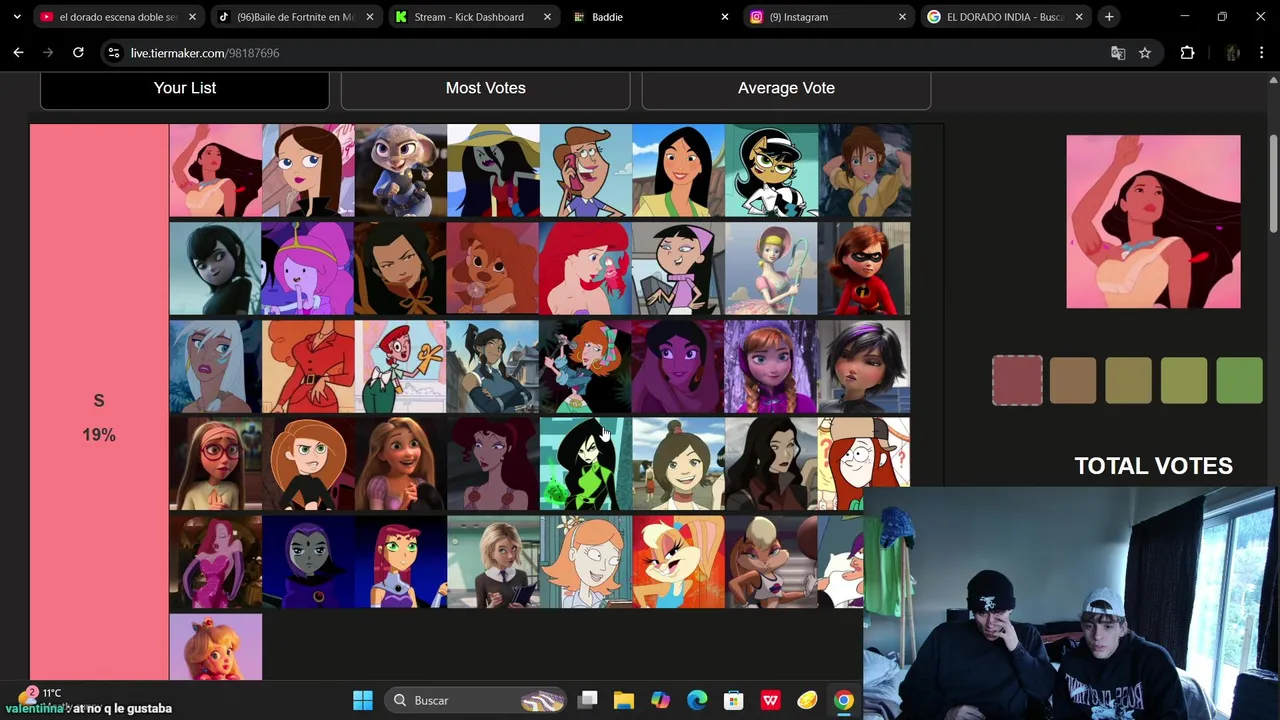The width and height of the screenshot is (1280, 720).
Task: Select the Kida white-haired tile
Action: pos(215,366)
